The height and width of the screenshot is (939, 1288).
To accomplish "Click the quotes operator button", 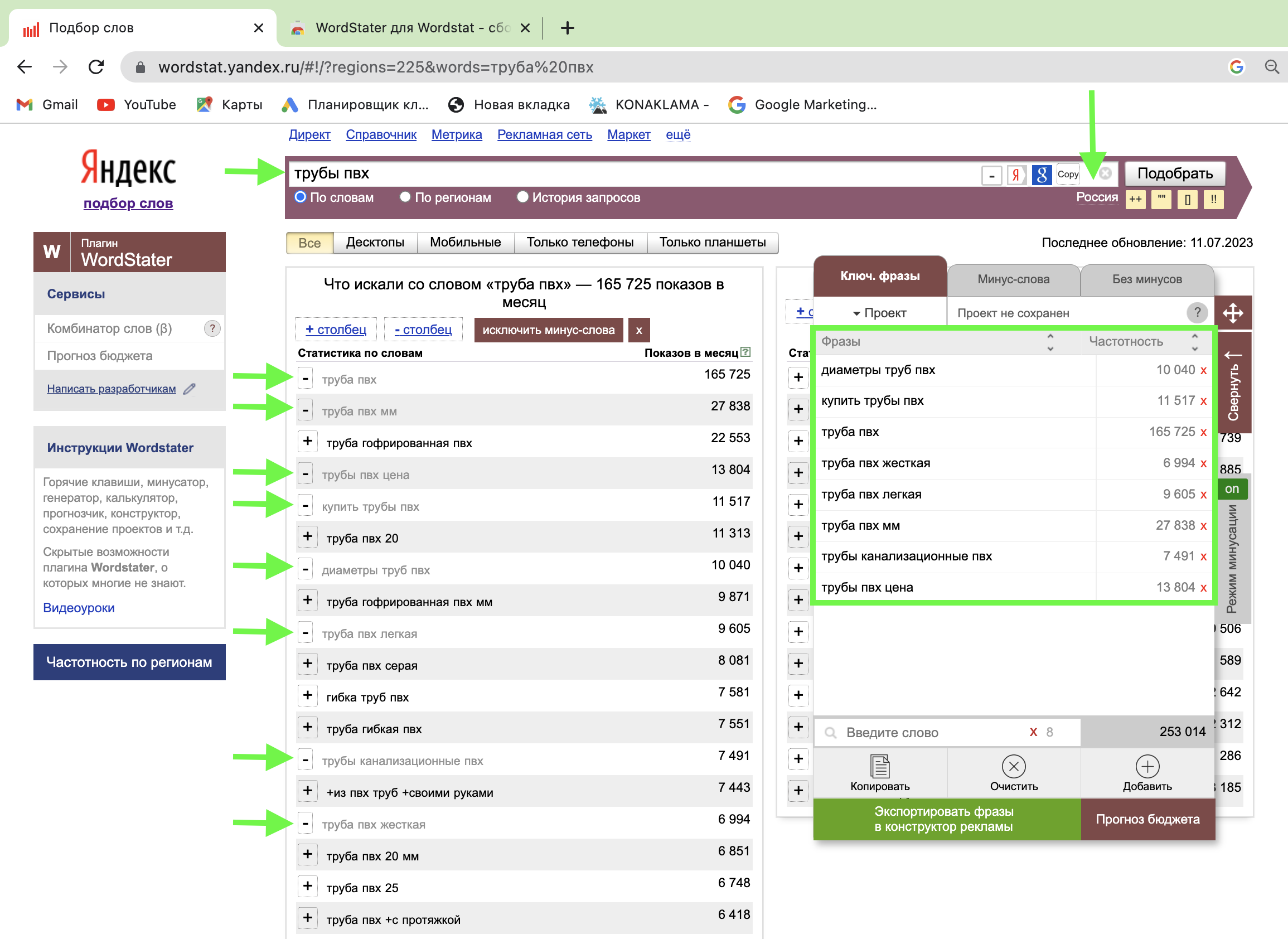I will coord(1161,200).
